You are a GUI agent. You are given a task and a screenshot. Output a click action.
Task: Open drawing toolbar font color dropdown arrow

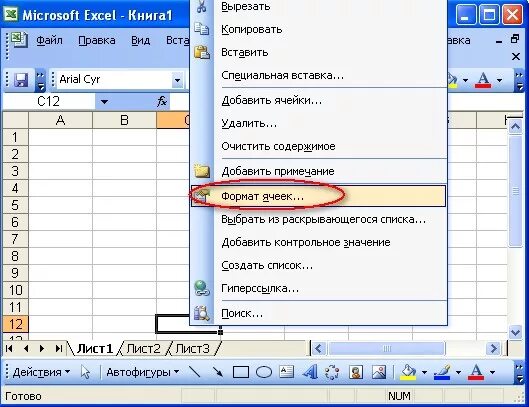click(492, 373)
